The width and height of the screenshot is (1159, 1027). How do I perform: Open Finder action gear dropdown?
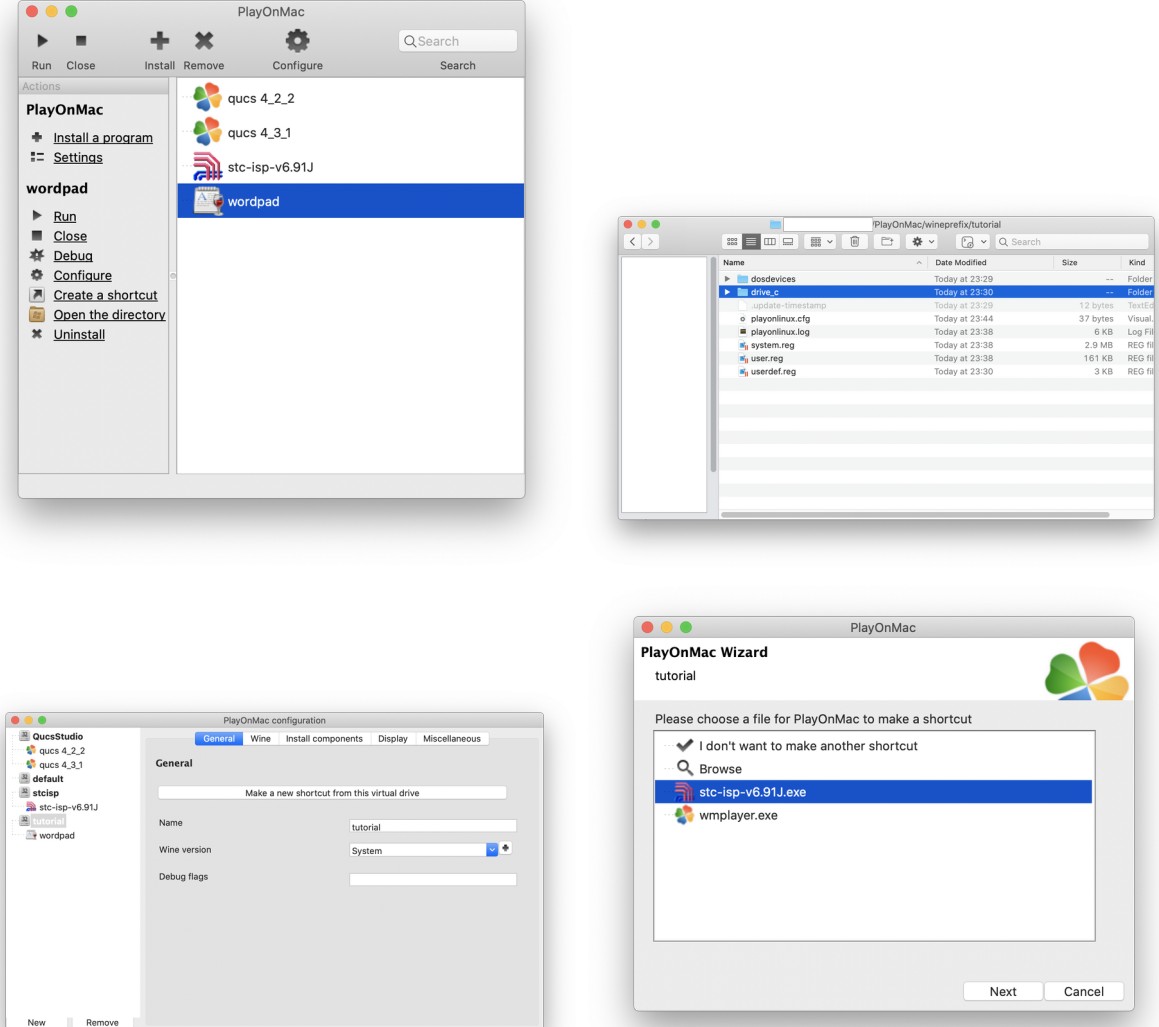pyautogui.click(x=923, y=242)
